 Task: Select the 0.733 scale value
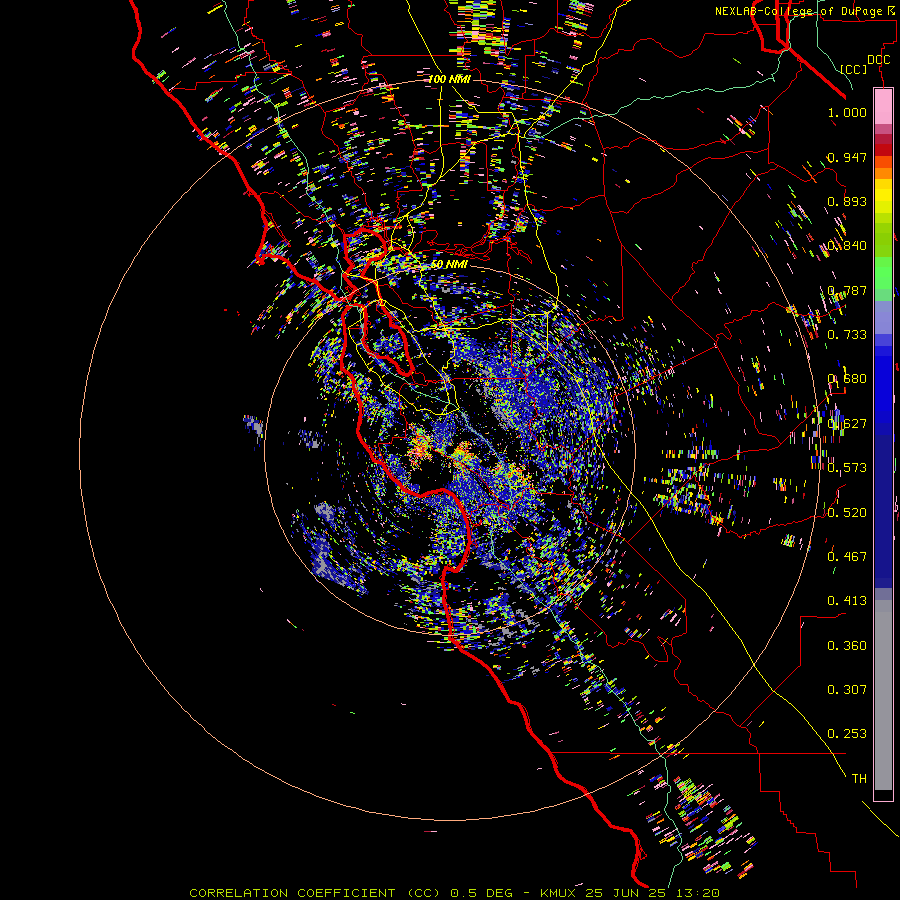point(847,335)
